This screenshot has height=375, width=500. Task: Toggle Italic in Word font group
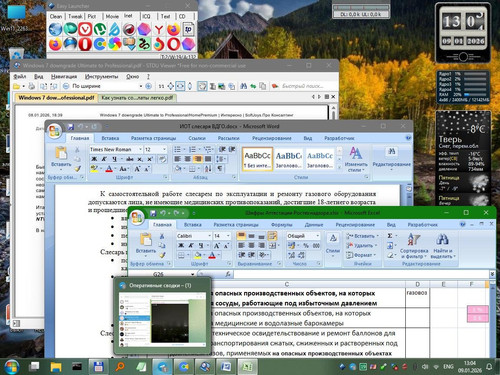[104, 159]
